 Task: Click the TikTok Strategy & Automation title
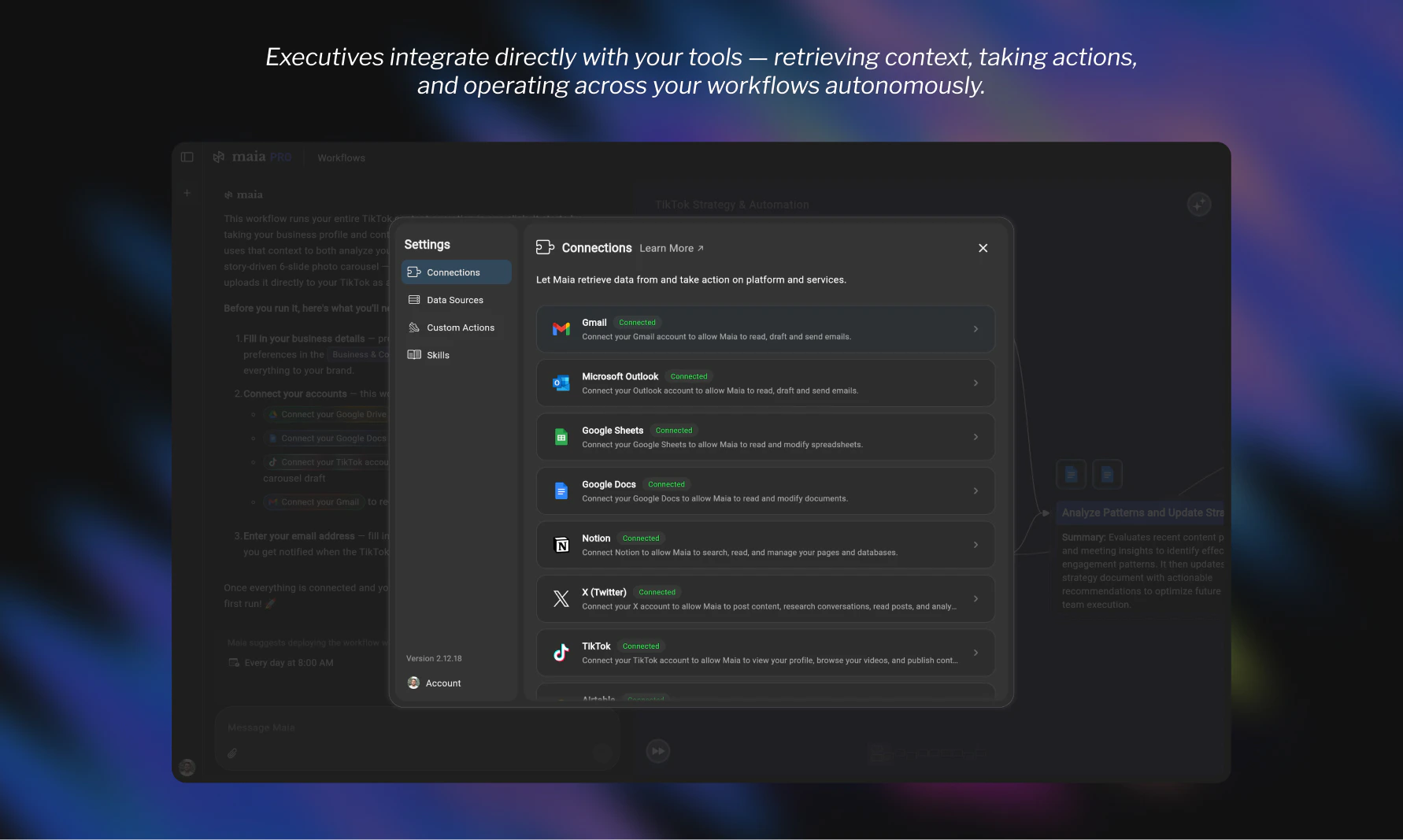(x=732, y=205)
